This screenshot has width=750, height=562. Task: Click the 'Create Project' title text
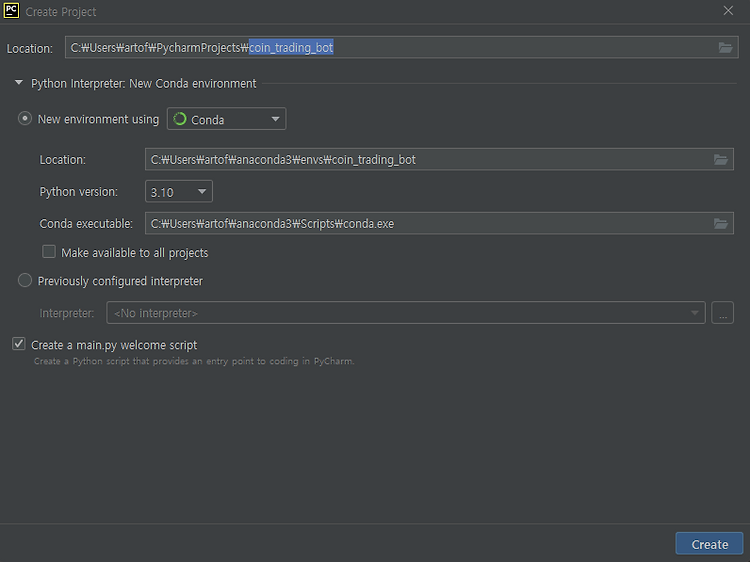tap(61, 11)
